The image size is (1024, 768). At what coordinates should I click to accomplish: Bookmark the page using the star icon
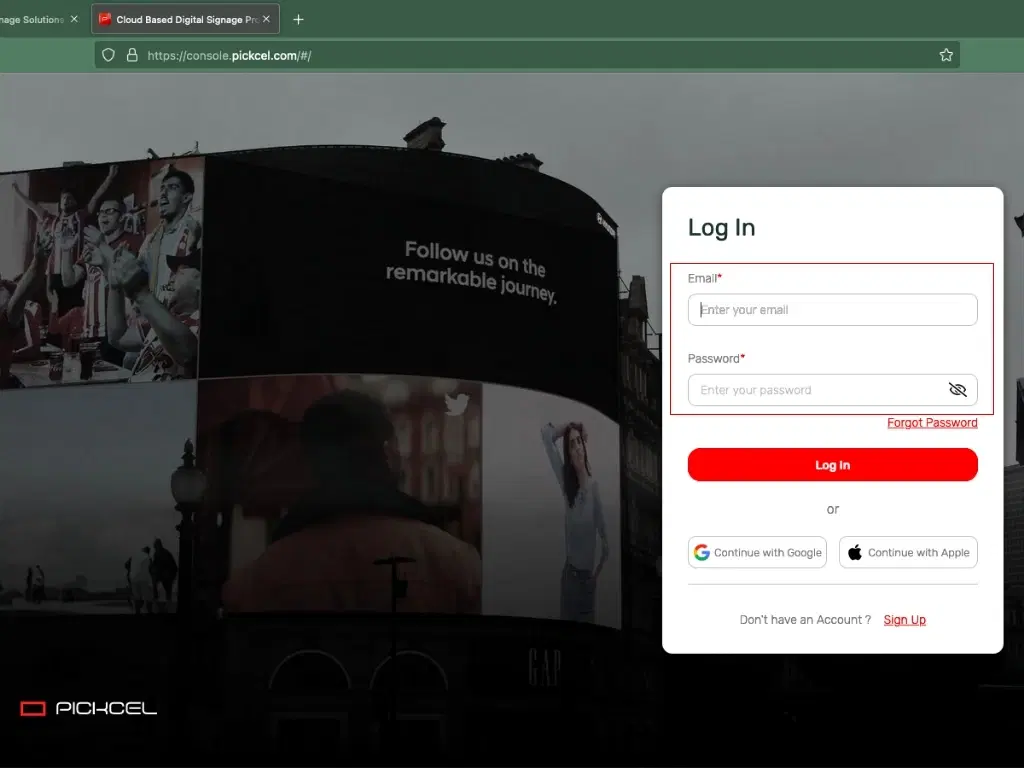click(x=946, y=55)
